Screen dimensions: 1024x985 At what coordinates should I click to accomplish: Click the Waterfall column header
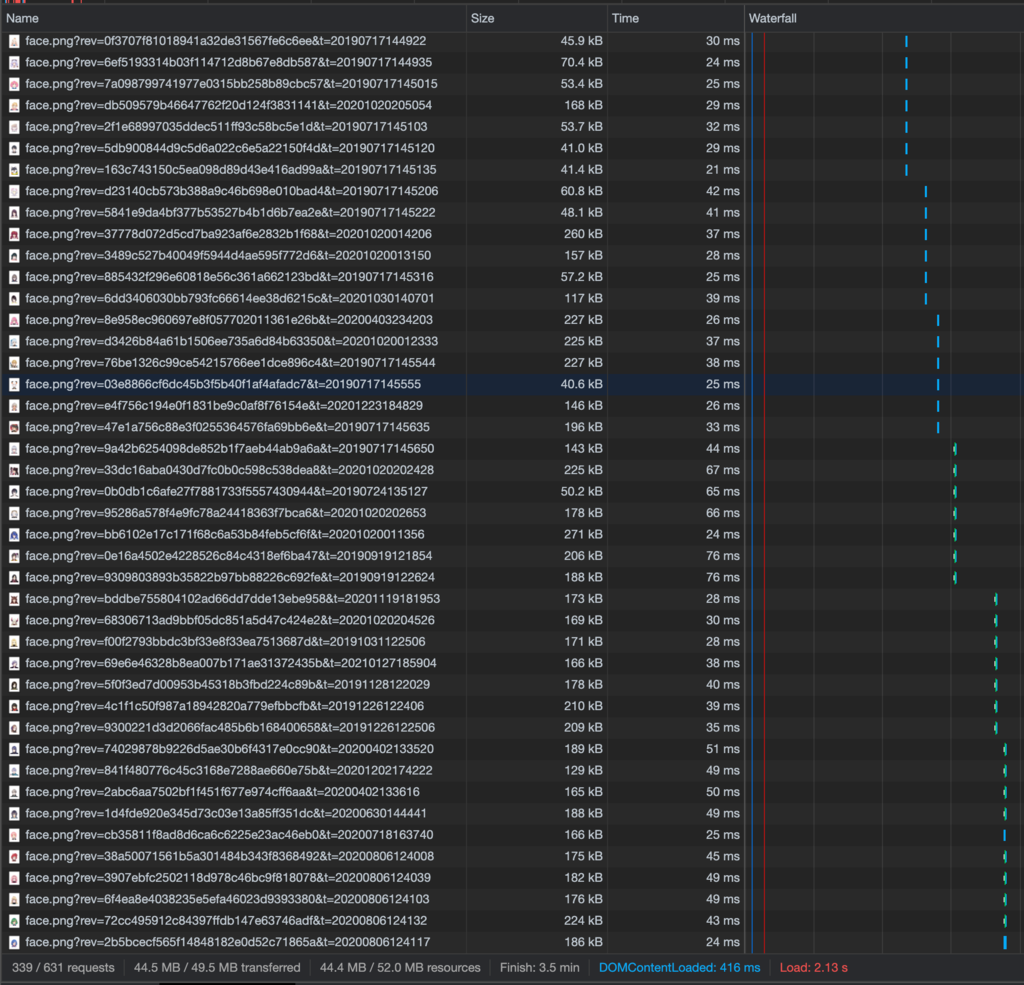pyautogui.click(x=773, y=18)
